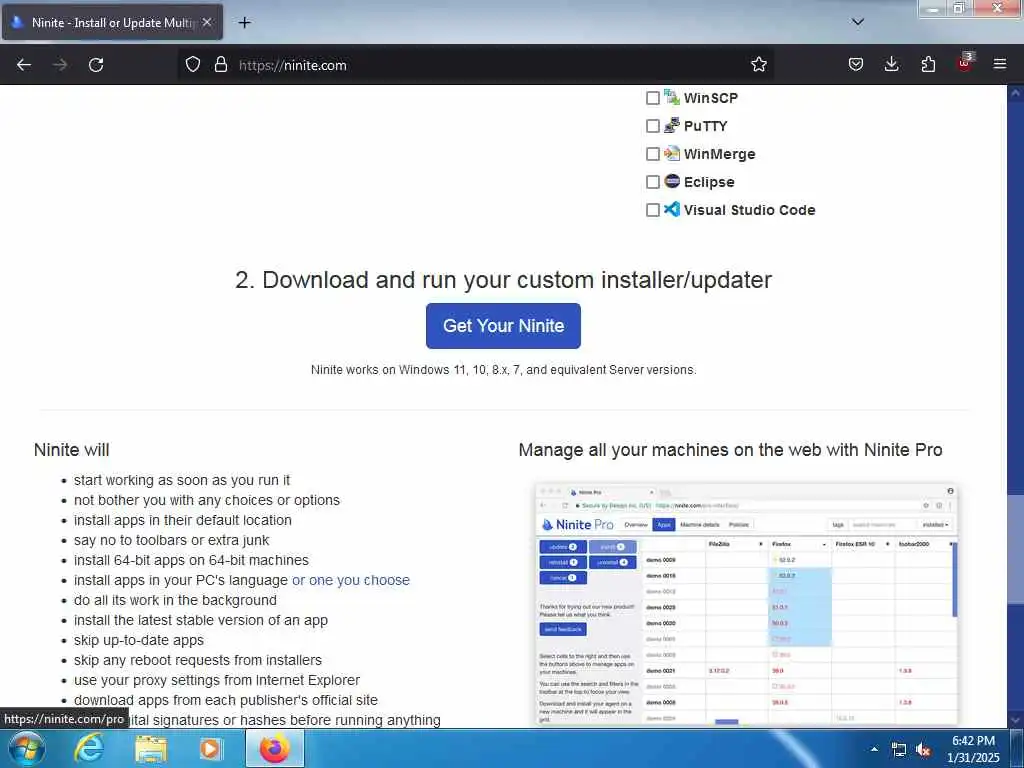Go back to the previous page
Screen dimensions: 1024x768
[24, 65]
